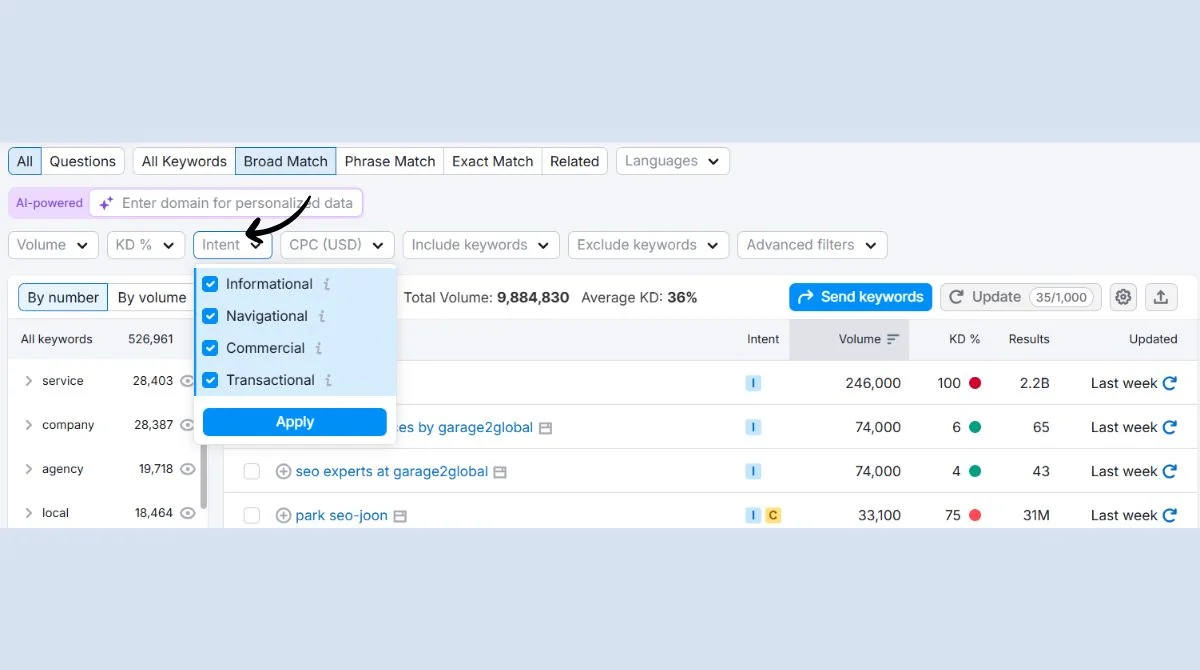Image resolution: width=1200 pixels, height=670 pixels.
Task: Click the Send keywords button
Action: pyautogui.click(x=861, y=297)
